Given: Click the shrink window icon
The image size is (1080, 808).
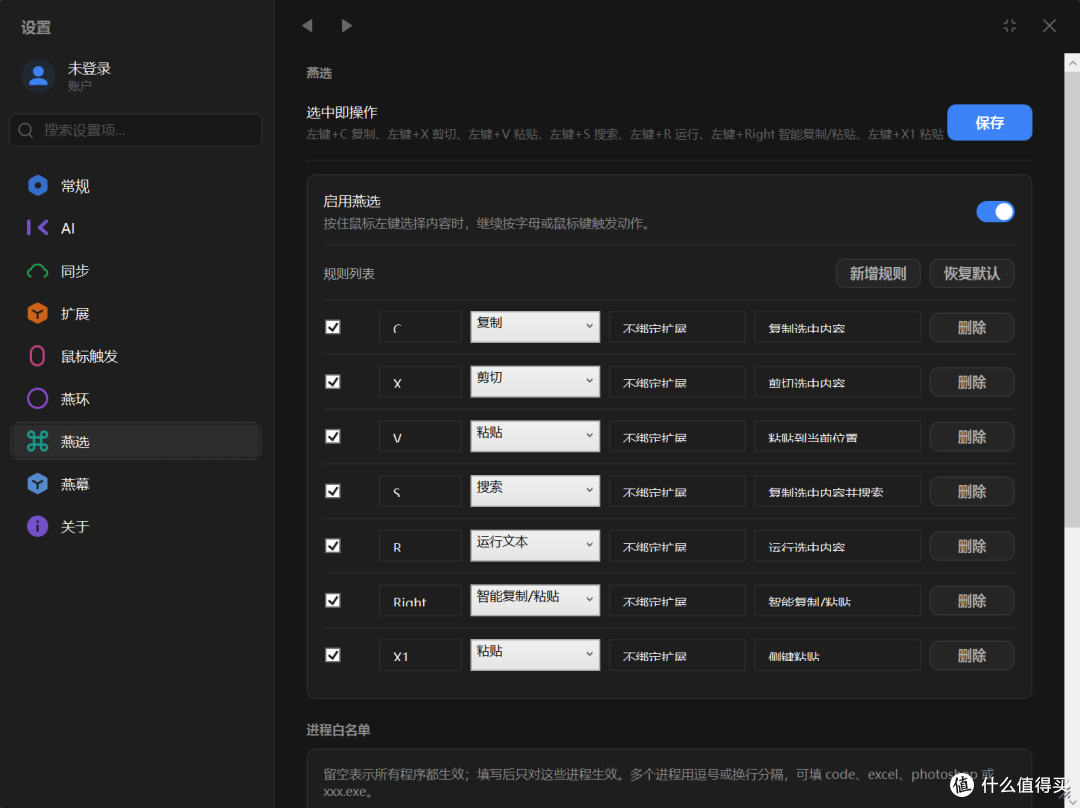Looking at the screenshot, I should (x=1010, y=26).
